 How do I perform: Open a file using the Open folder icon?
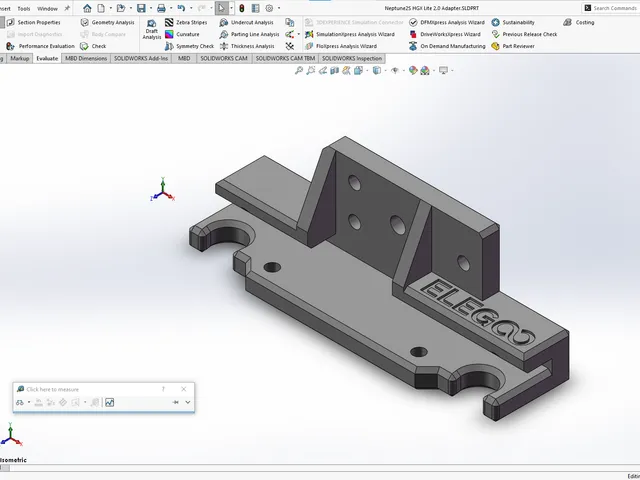(x=120, y=8)
